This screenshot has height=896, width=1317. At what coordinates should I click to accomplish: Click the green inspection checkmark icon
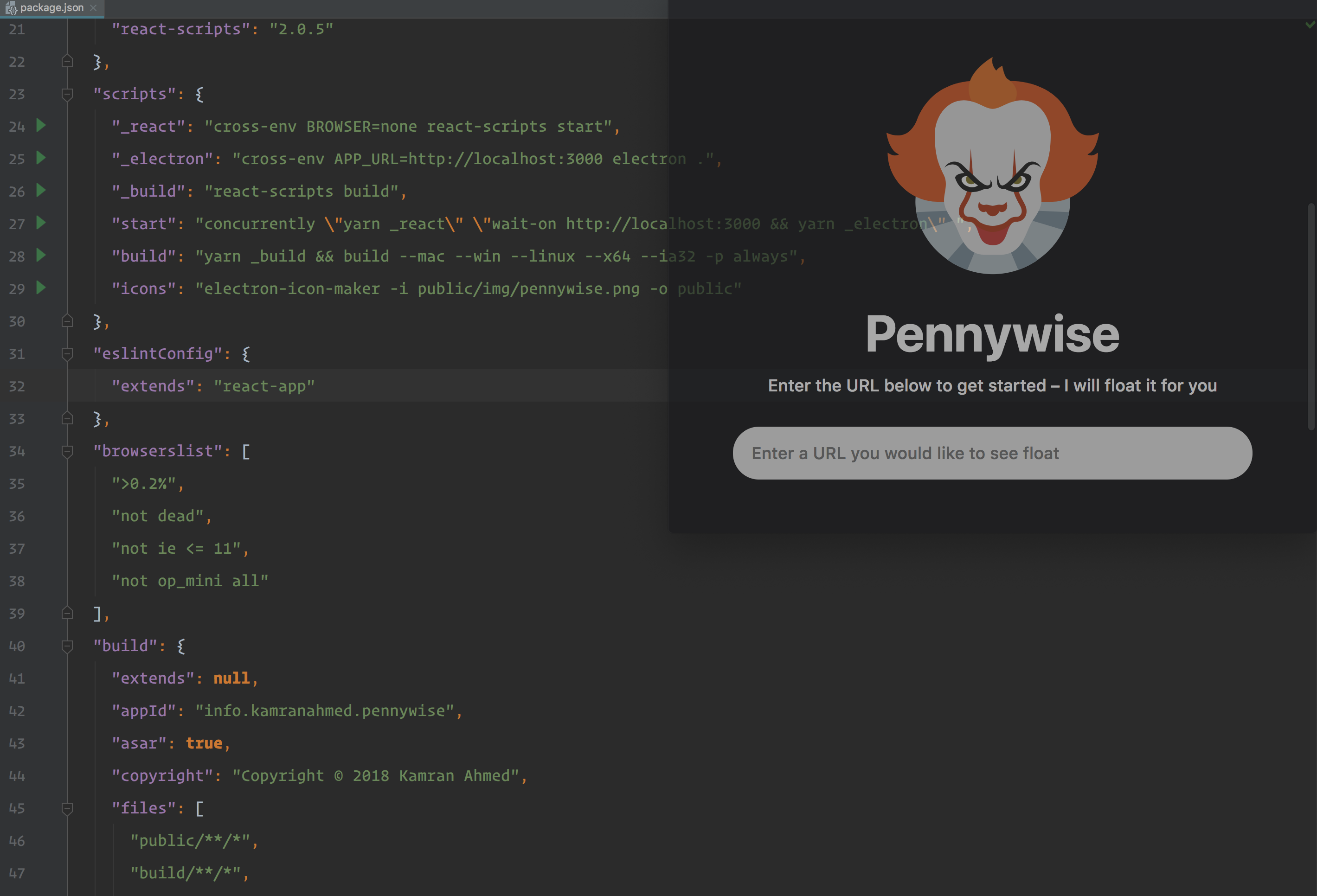(1310, 25)
